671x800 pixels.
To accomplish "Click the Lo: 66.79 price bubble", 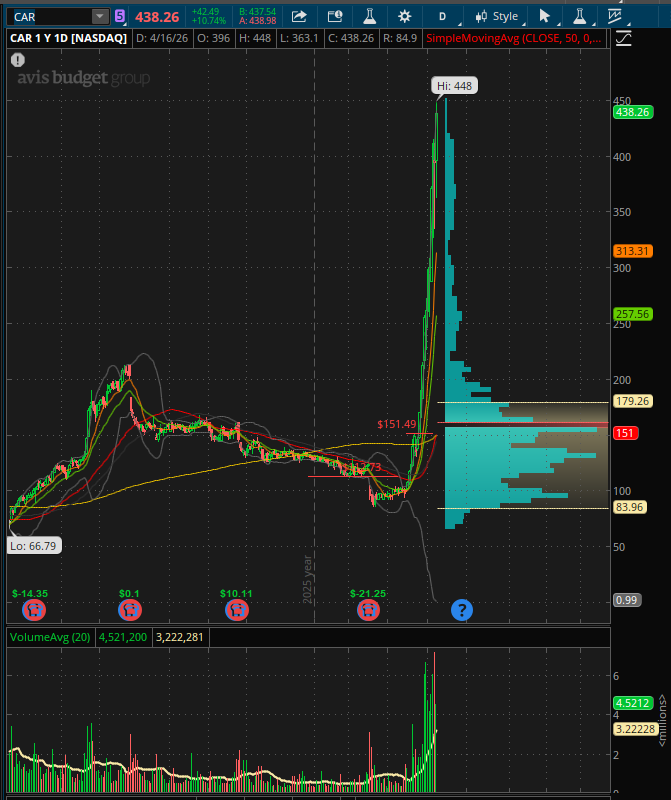I will (33, 546).
